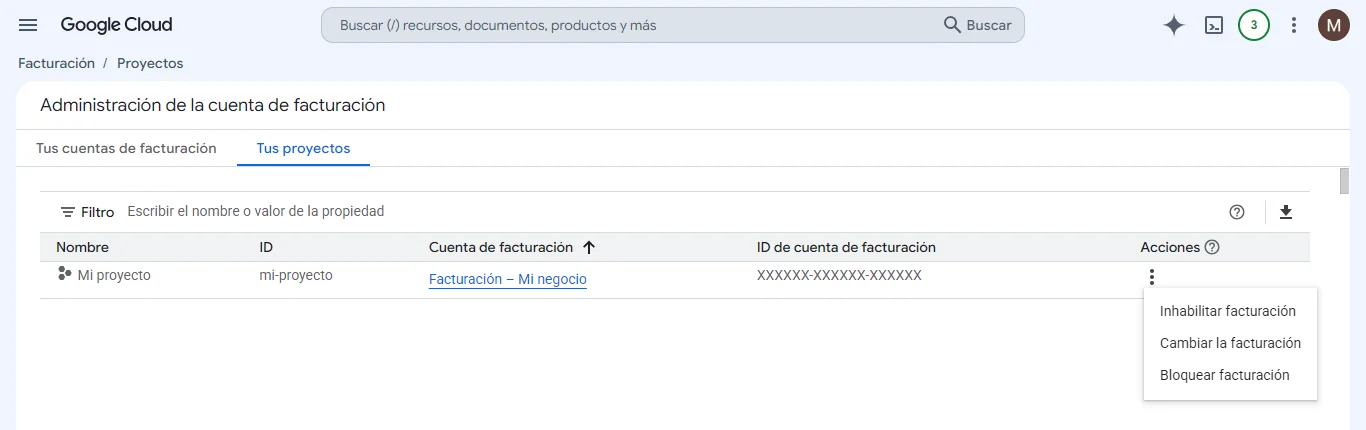Activate Cloud Shell terminal icon
This screenshot has width=1366, height=430.
(1214, 25)
